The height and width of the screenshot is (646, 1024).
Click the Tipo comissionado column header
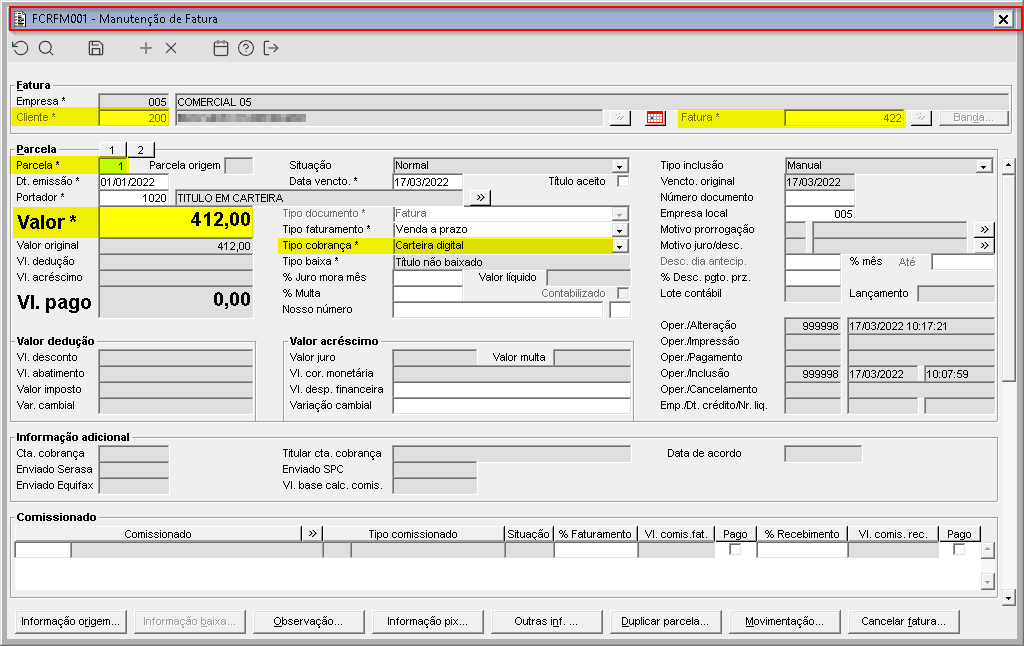pos(413,534)
